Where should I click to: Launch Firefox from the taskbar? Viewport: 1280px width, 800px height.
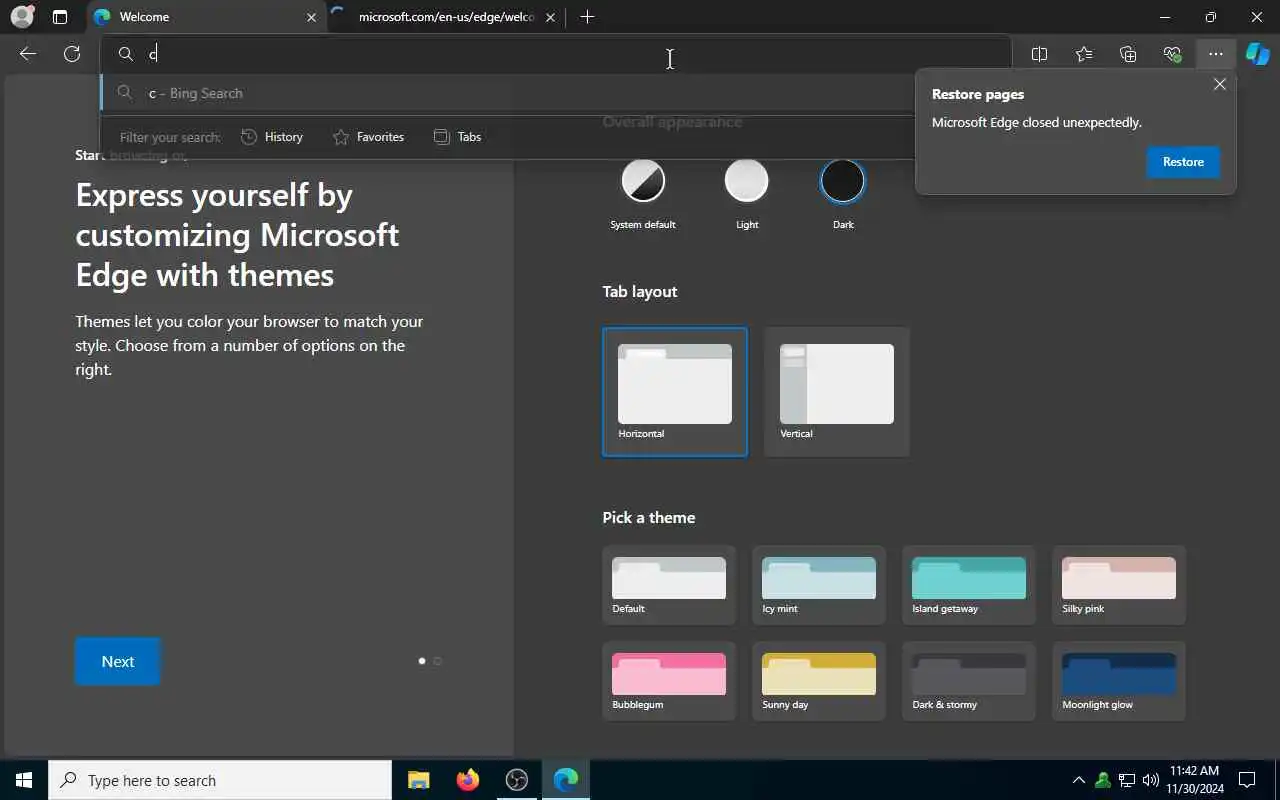[467, 780]
